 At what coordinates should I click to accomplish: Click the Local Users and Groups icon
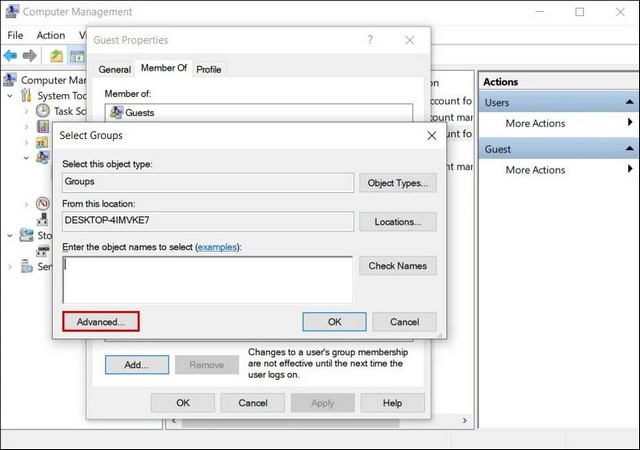tap(43, 157)
